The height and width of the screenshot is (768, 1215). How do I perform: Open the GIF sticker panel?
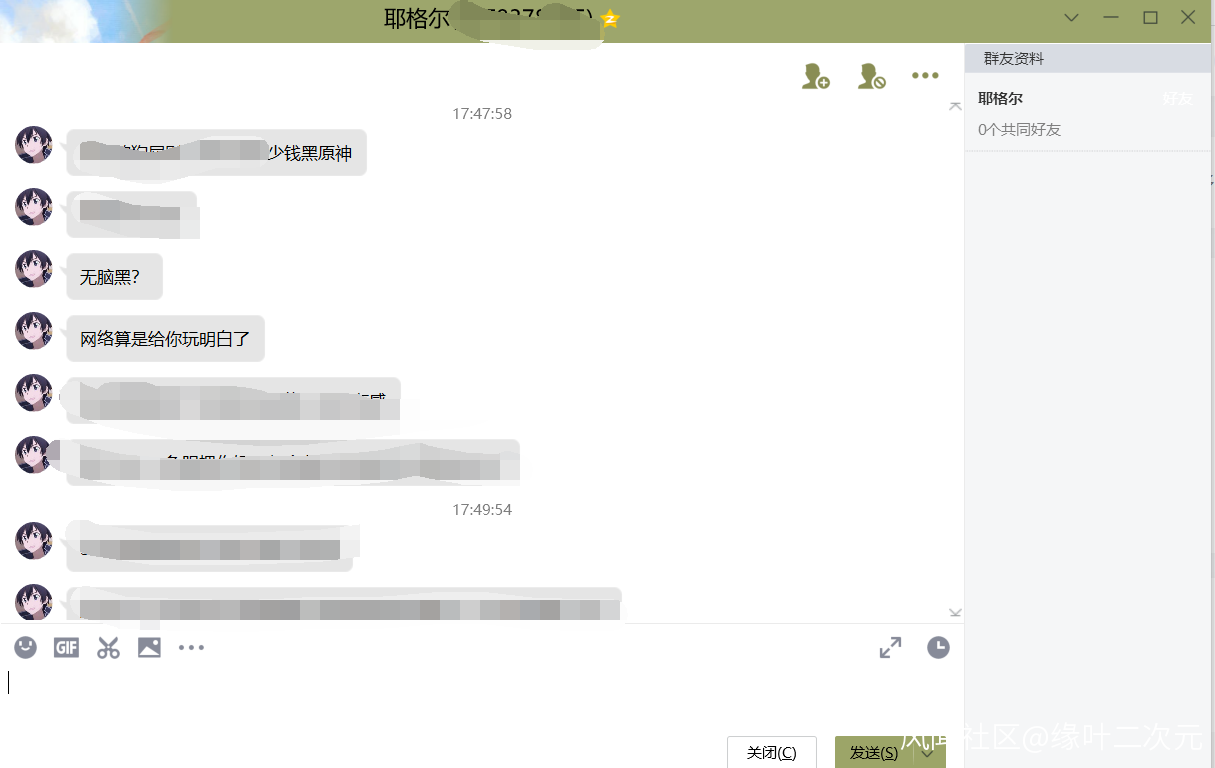(x=66, y=648)
